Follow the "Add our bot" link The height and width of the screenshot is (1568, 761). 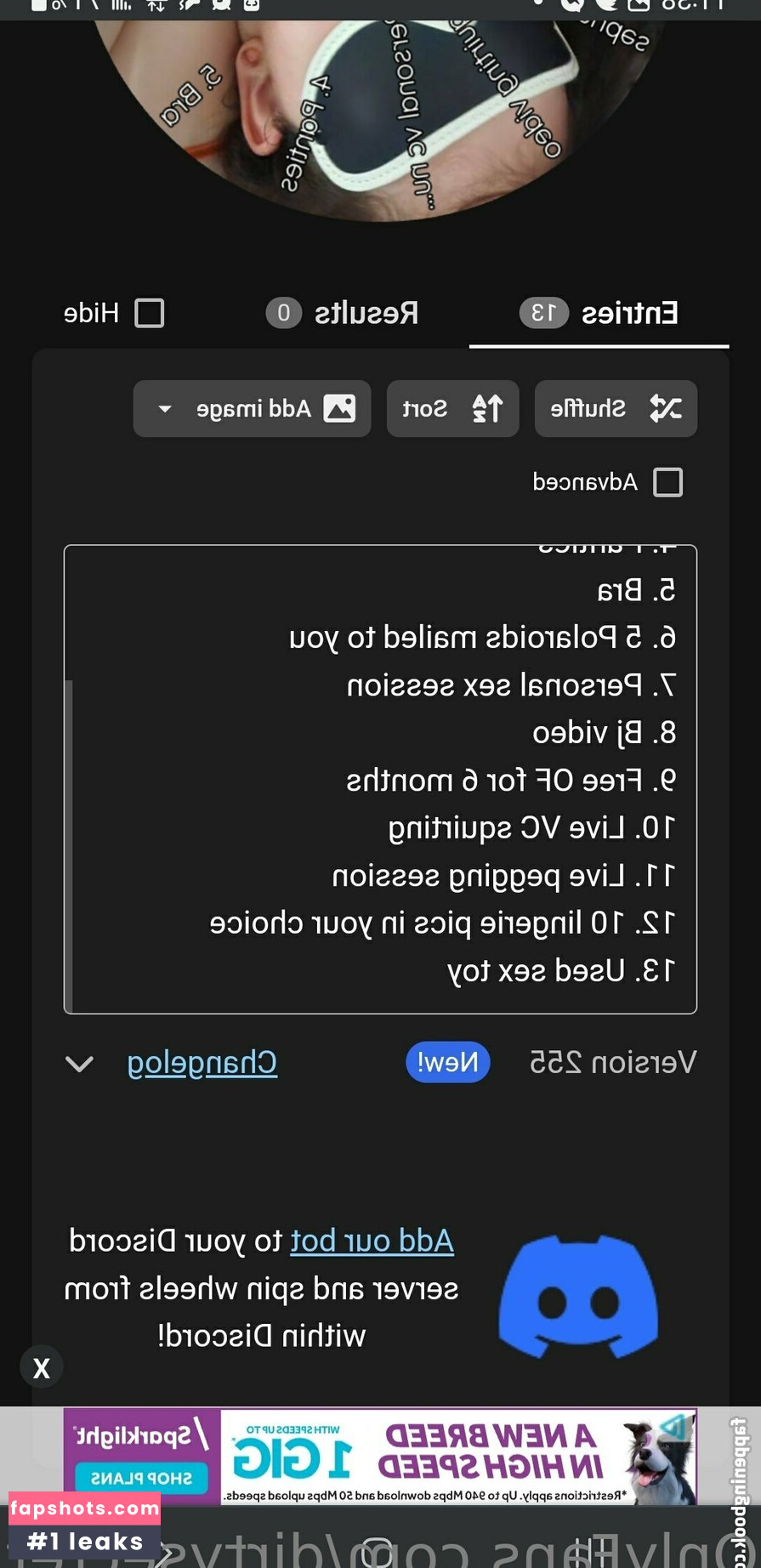pyautogui.click(x=372, y=1241)
